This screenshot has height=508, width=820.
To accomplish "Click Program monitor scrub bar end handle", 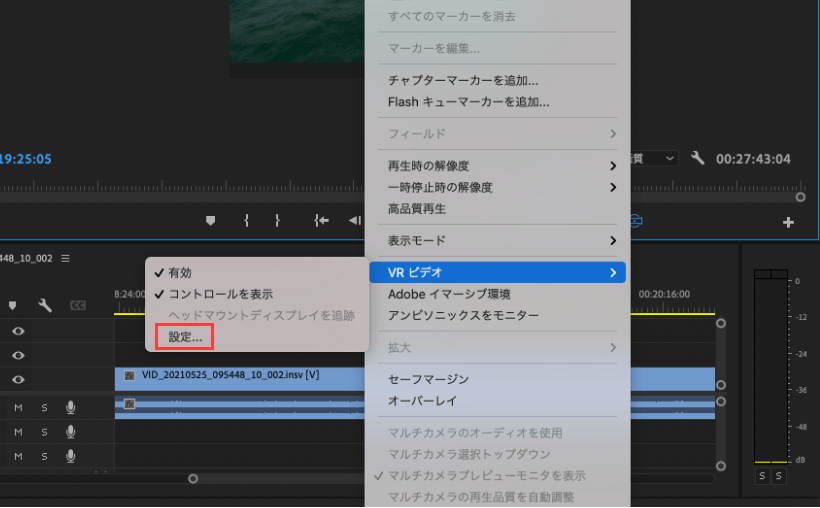I will [x=800, y=197].
